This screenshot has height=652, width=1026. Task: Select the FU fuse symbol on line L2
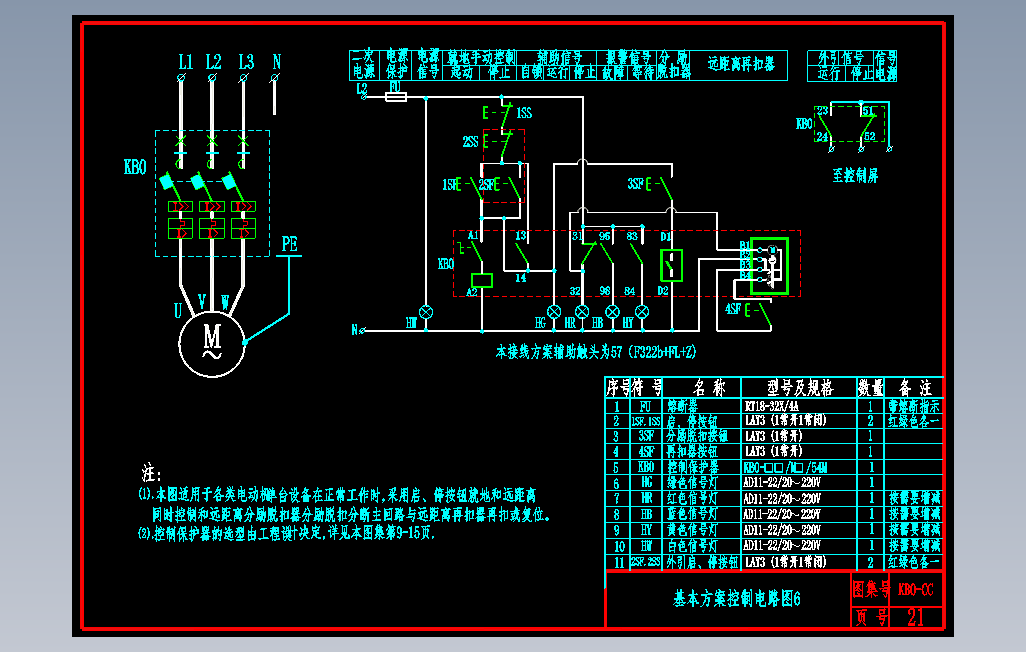pos(396,97)
